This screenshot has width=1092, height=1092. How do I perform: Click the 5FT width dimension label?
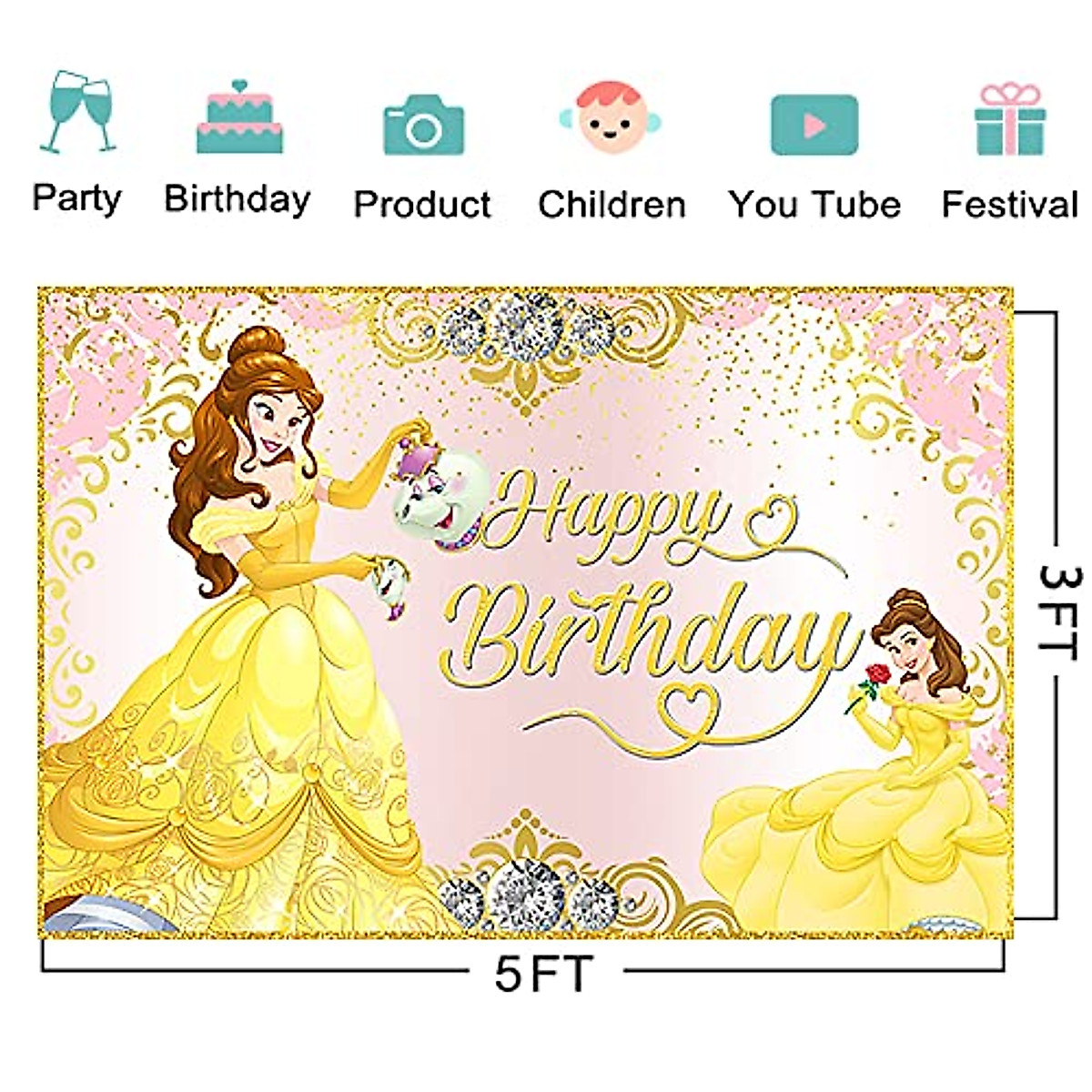(544, 974)
